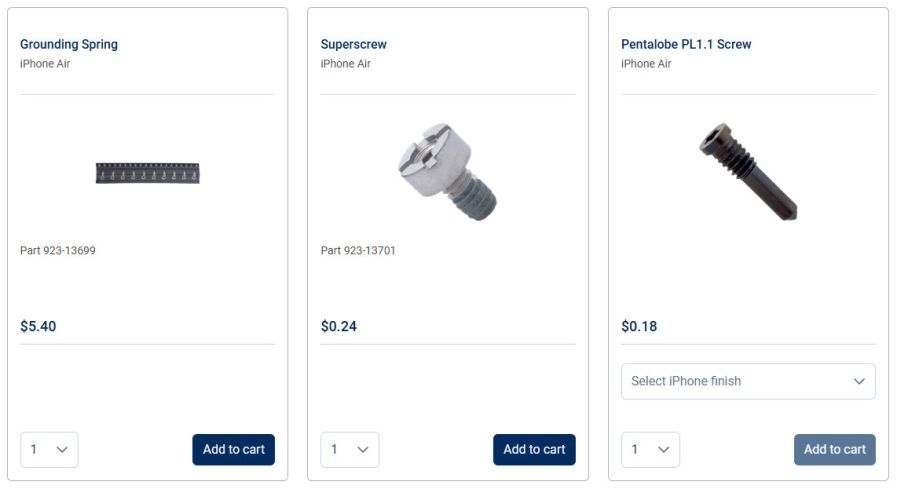Screen dimensions: 897x489
Task: Click iPhone Air subtitle under Superscrew
Action: [x=346, y=64]
